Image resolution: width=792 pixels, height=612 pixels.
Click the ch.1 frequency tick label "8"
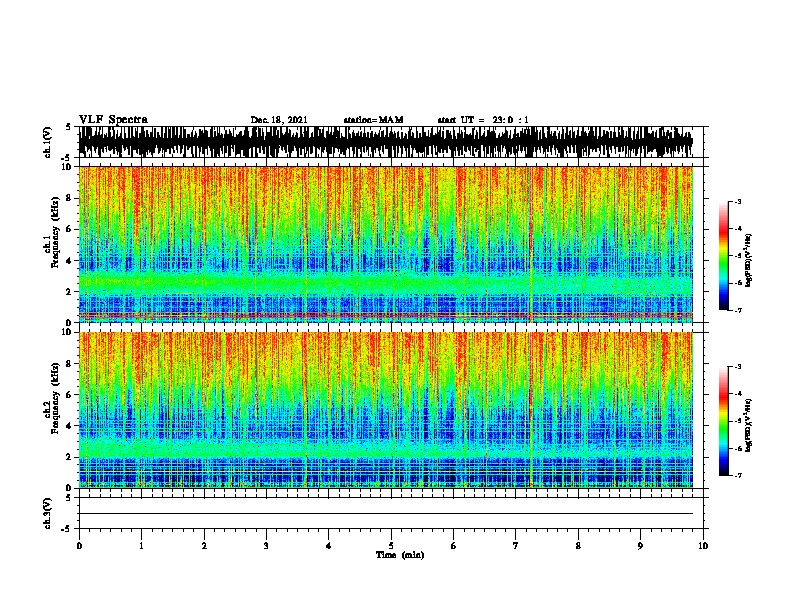pos(69,198)
